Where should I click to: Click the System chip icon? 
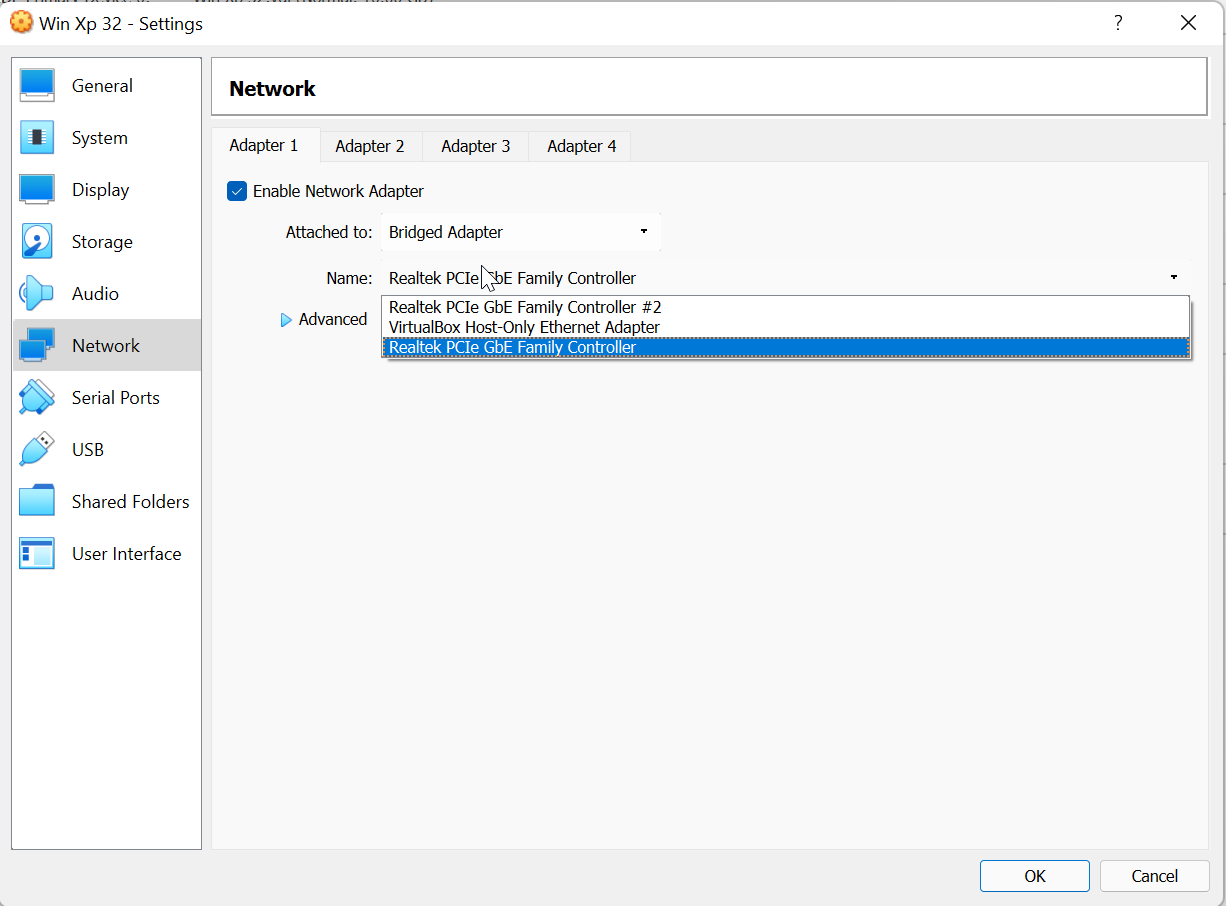pos(37,138)
